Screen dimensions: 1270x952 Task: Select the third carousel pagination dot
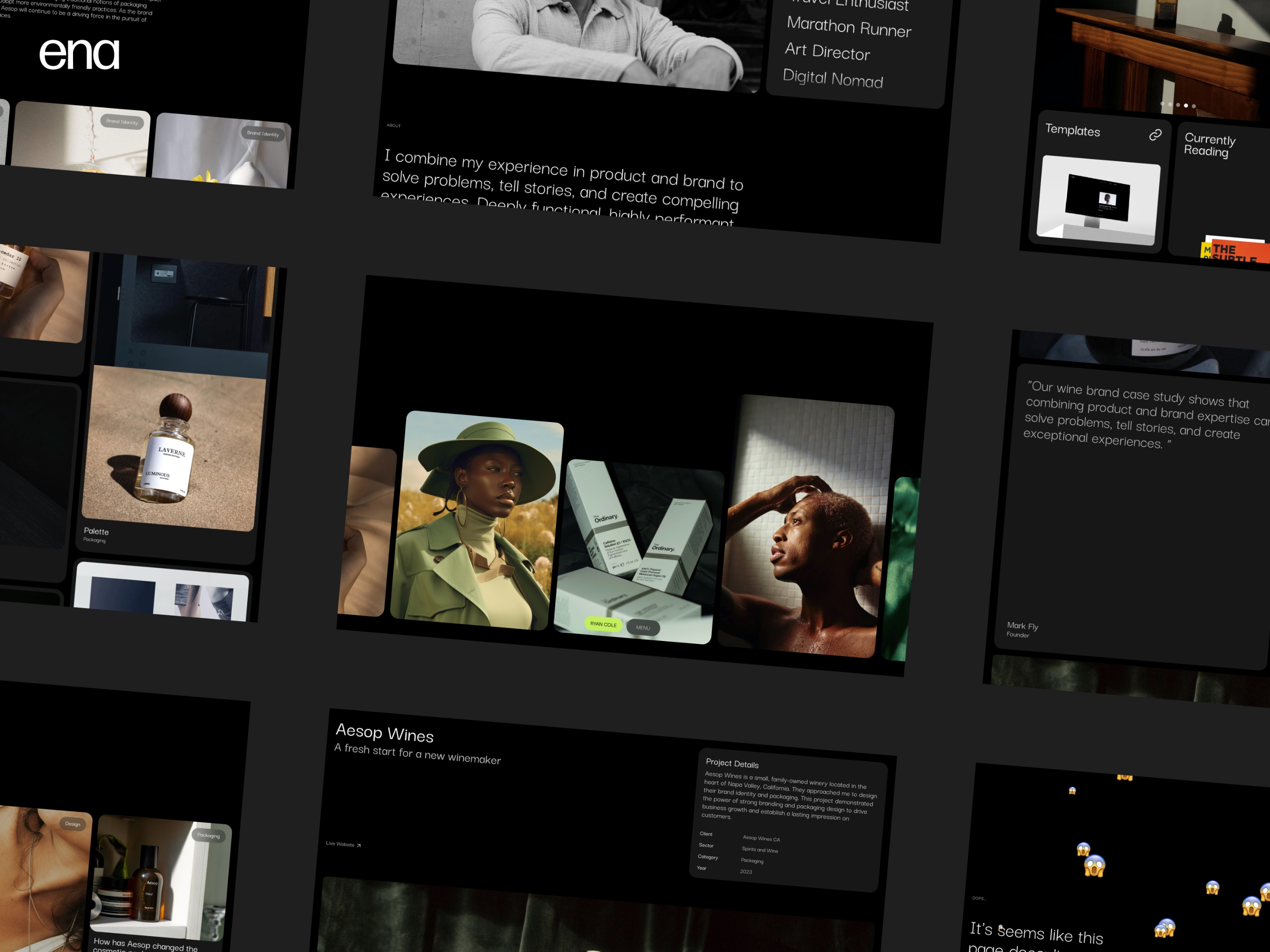pyautogui.click(x=1178, y=105)
